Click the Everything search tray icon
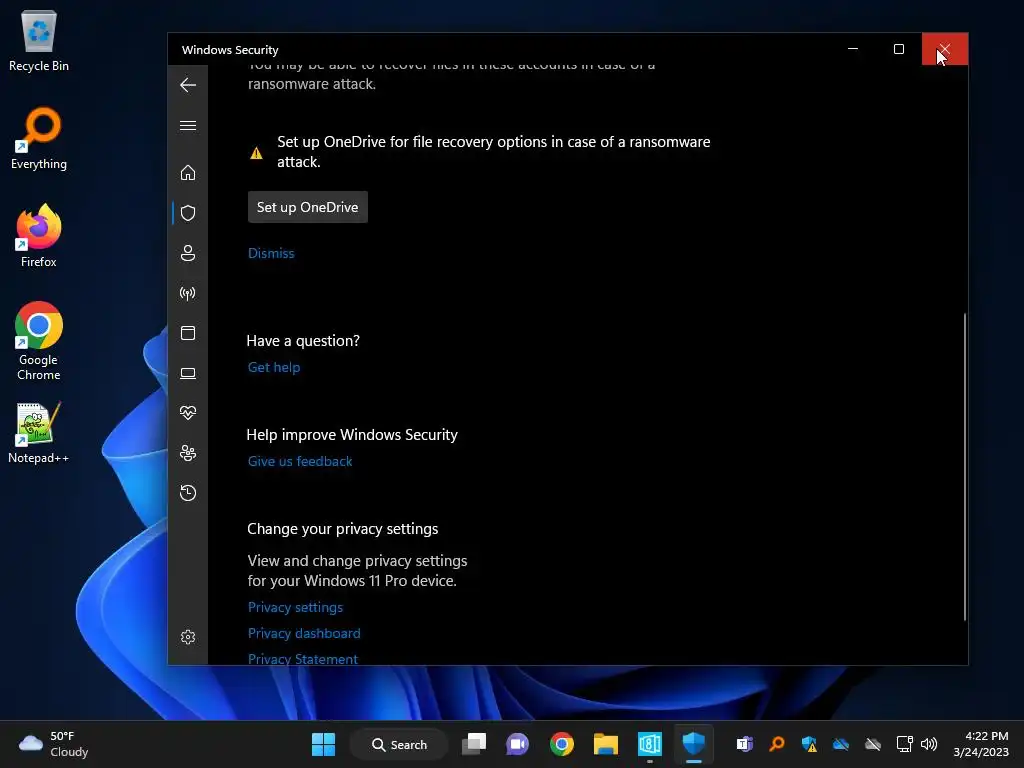 (x=776, y=744)
